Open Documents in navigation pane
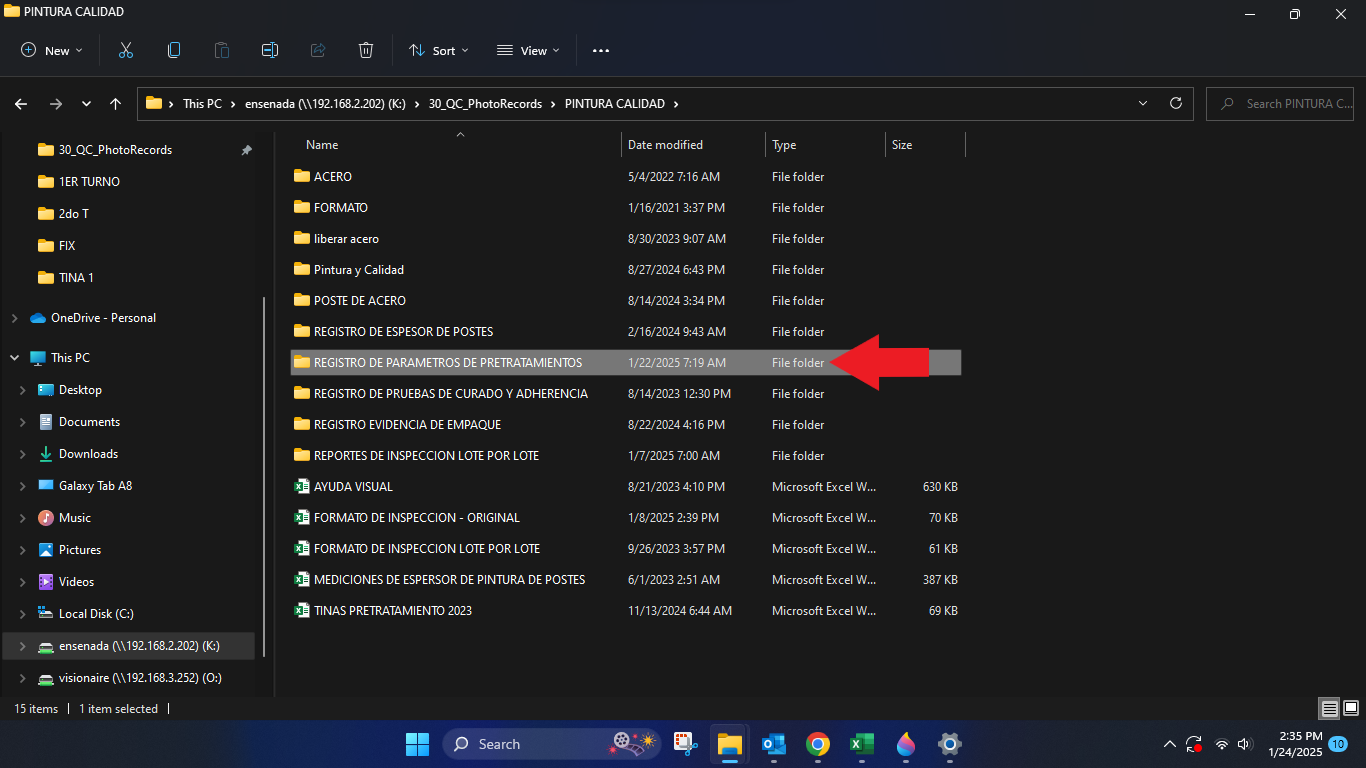This screenshot has height=768, width=1366. click(89, 422)
